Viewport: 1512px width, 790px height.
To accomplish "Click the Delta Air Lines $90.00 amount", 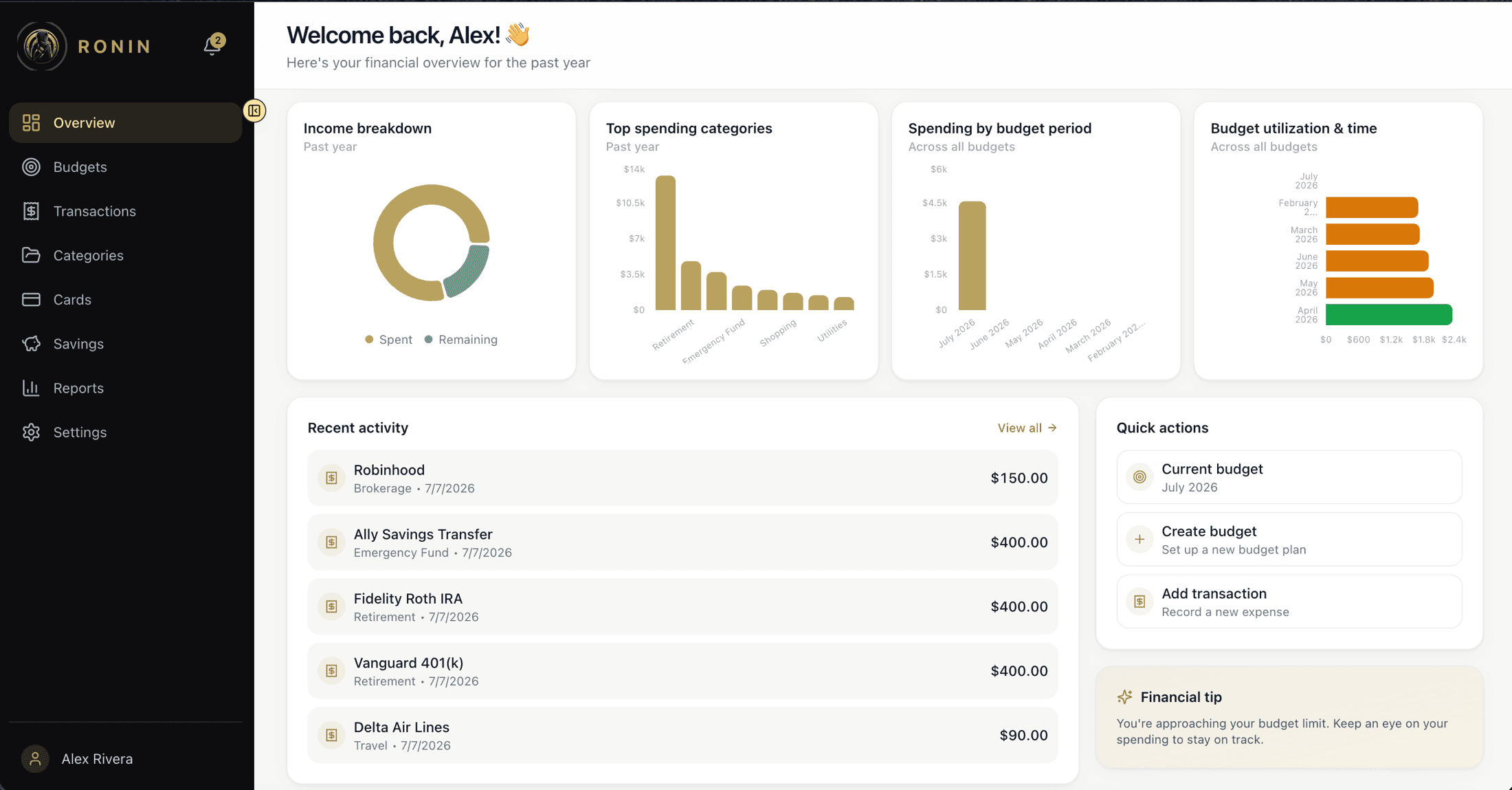I will (1023, 735).
